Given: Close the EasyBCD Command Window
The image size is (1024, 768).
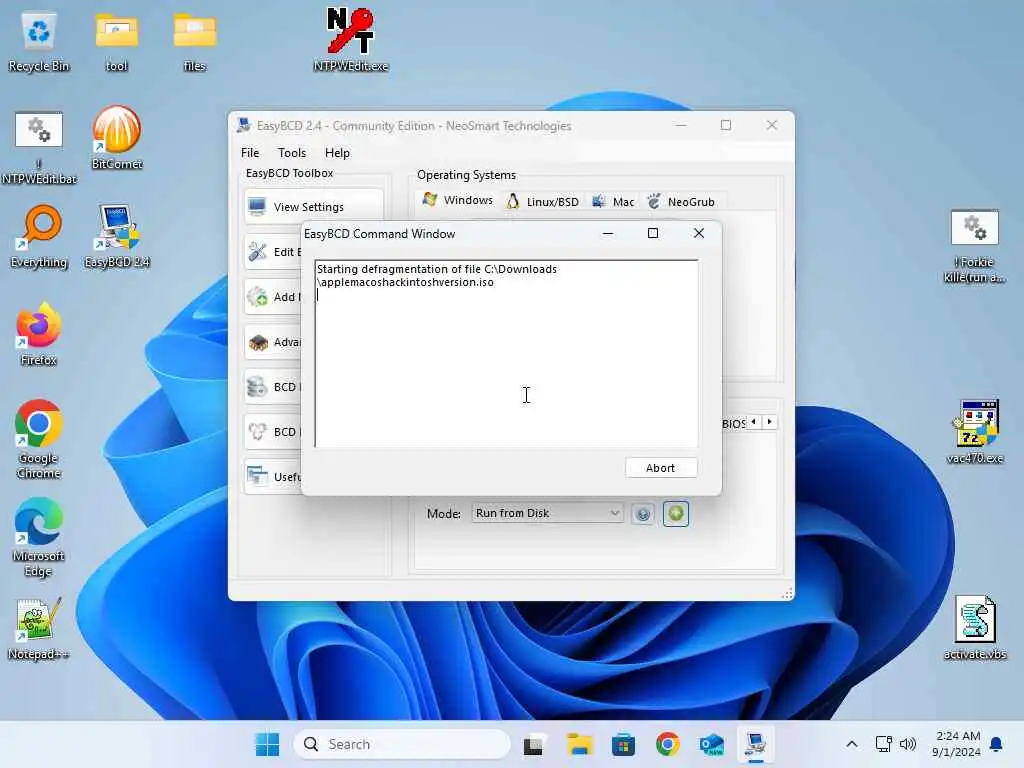Looking at the screenshot, I should [x=699, y=233].
